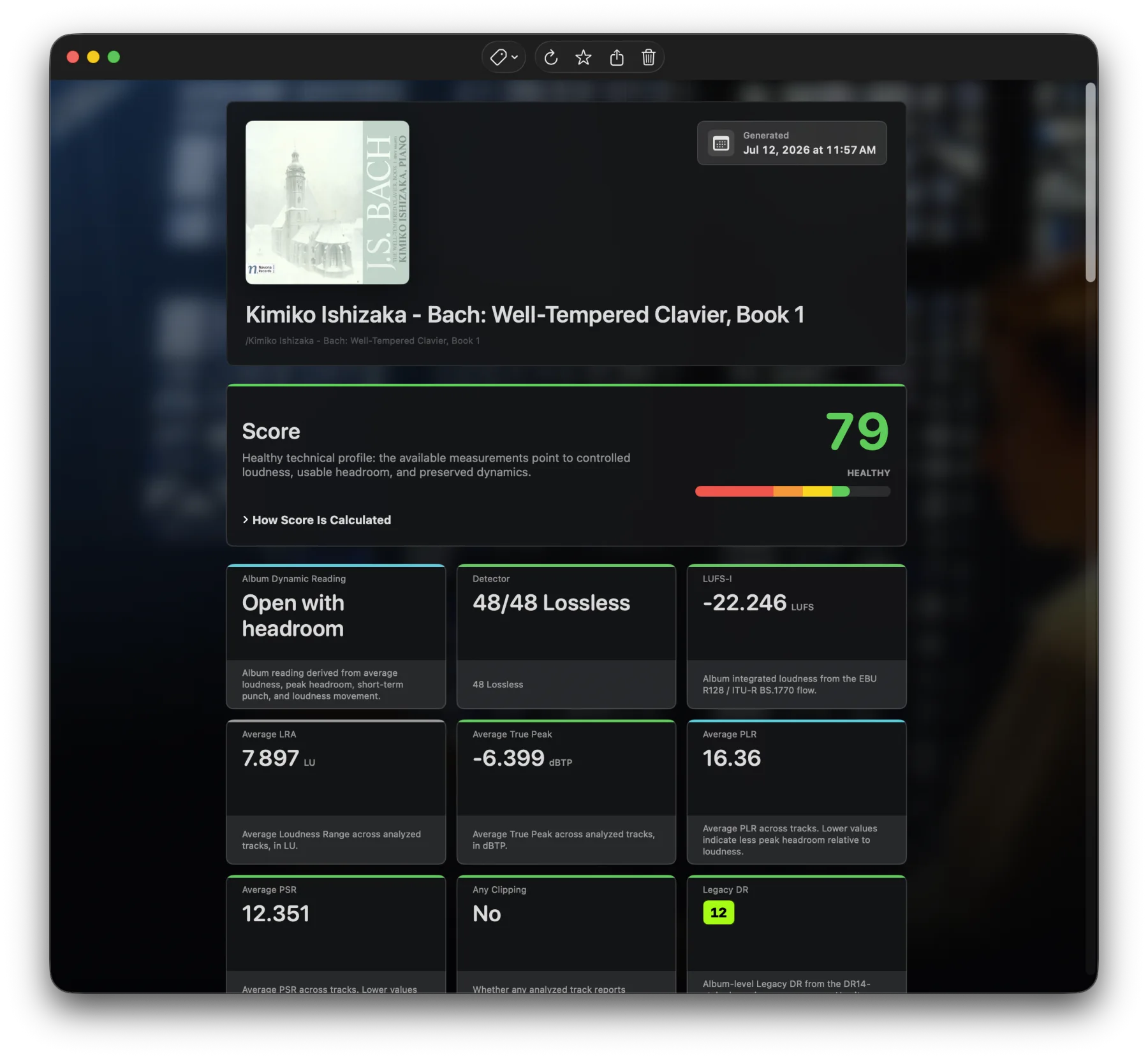Image resolution: width=1148 pixels, height=1059 pixels.
Task: Click the green zoom window button
Action: (114, 57)
